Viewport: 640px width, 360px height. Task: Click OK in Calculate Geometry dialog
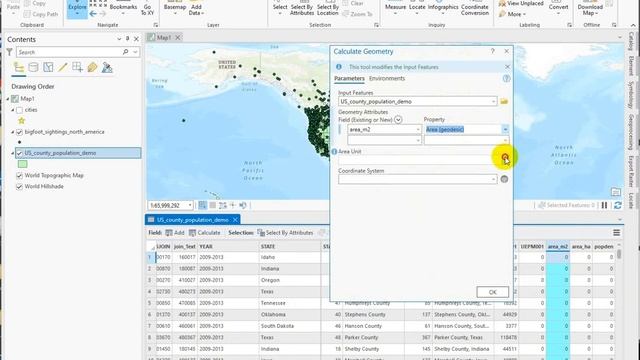click(x=492, y=292)
